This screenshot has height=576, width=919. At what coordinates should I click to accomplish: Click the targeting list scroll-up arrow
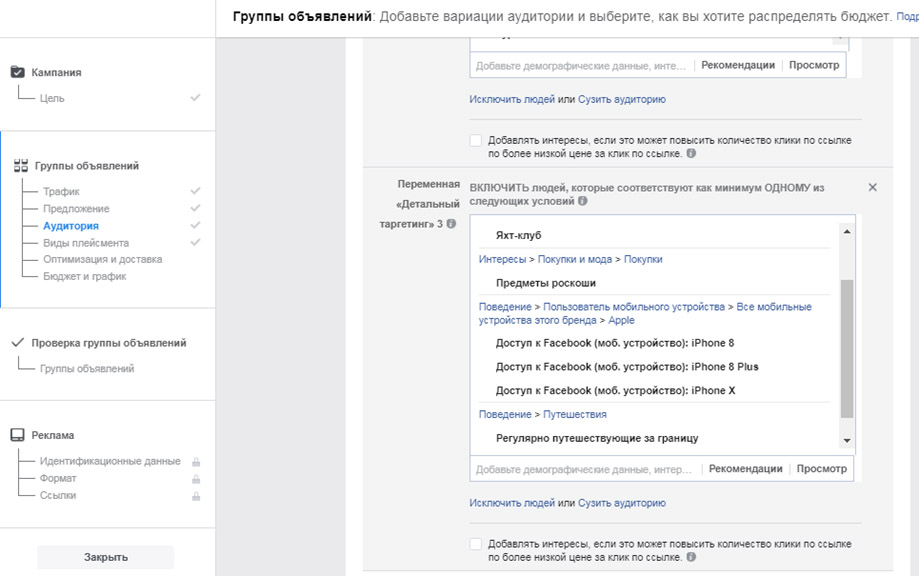click(846, 232)
